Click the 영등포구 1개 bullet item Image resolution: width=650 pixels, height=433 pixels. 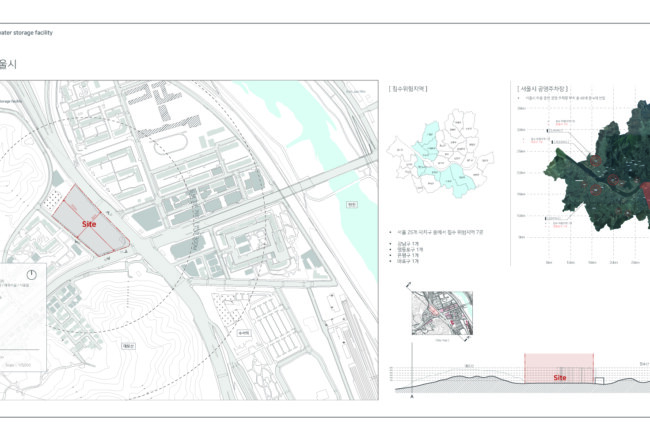(407, 250)
